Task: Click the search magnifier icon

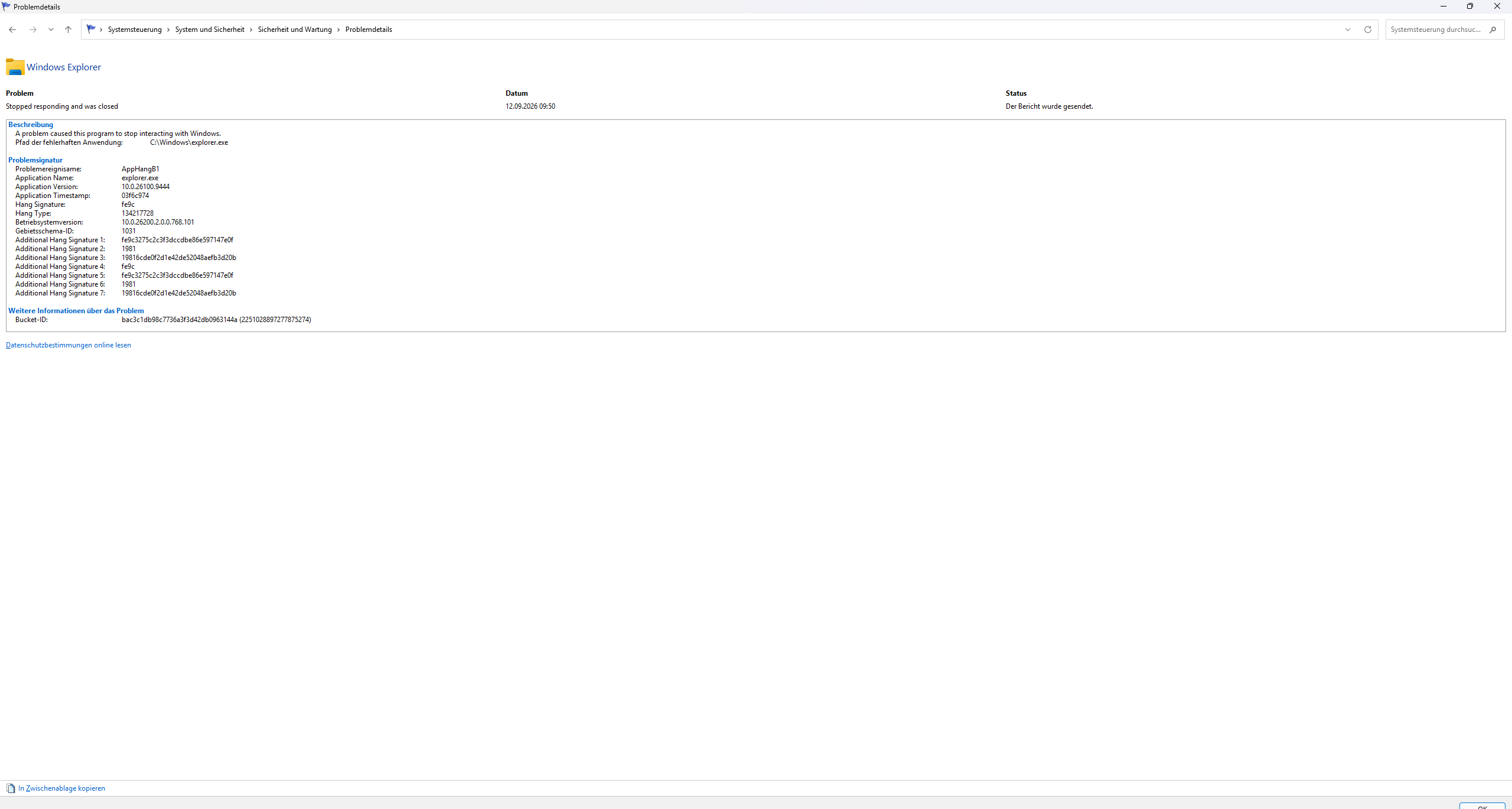Action: (x=1493, y=30)
